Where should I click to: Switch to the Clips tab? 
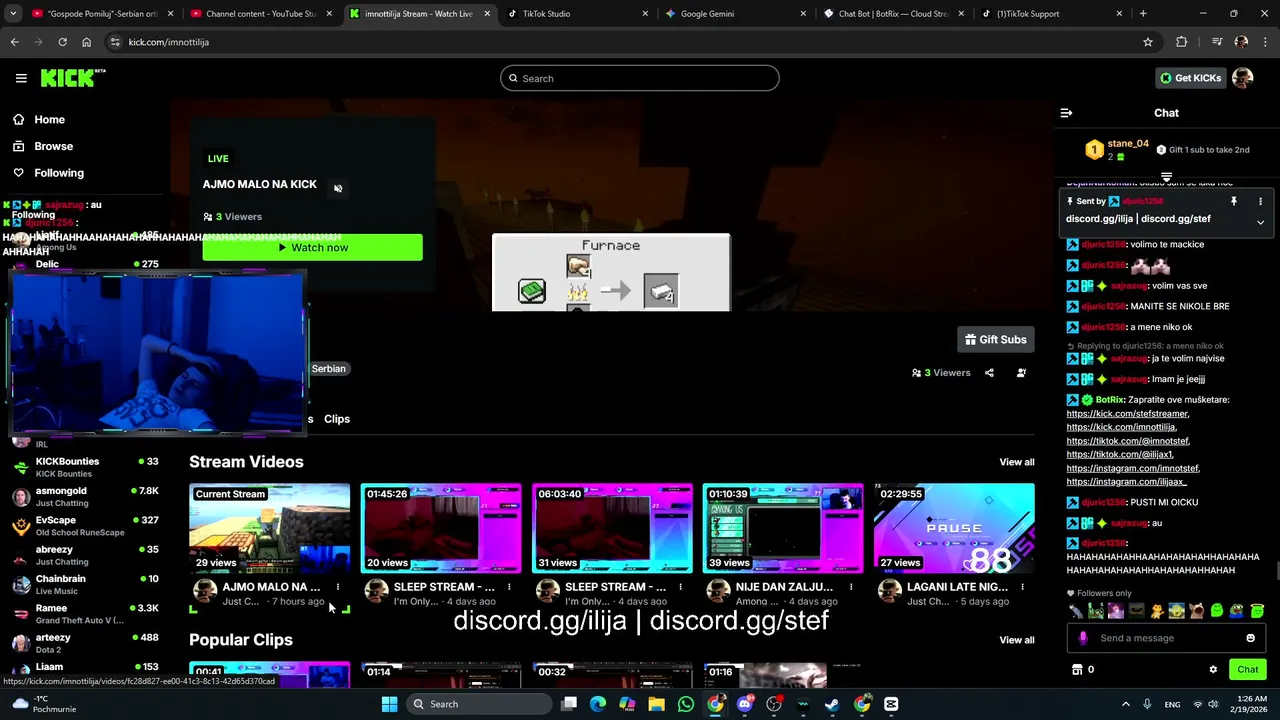(x=337, y=419)
